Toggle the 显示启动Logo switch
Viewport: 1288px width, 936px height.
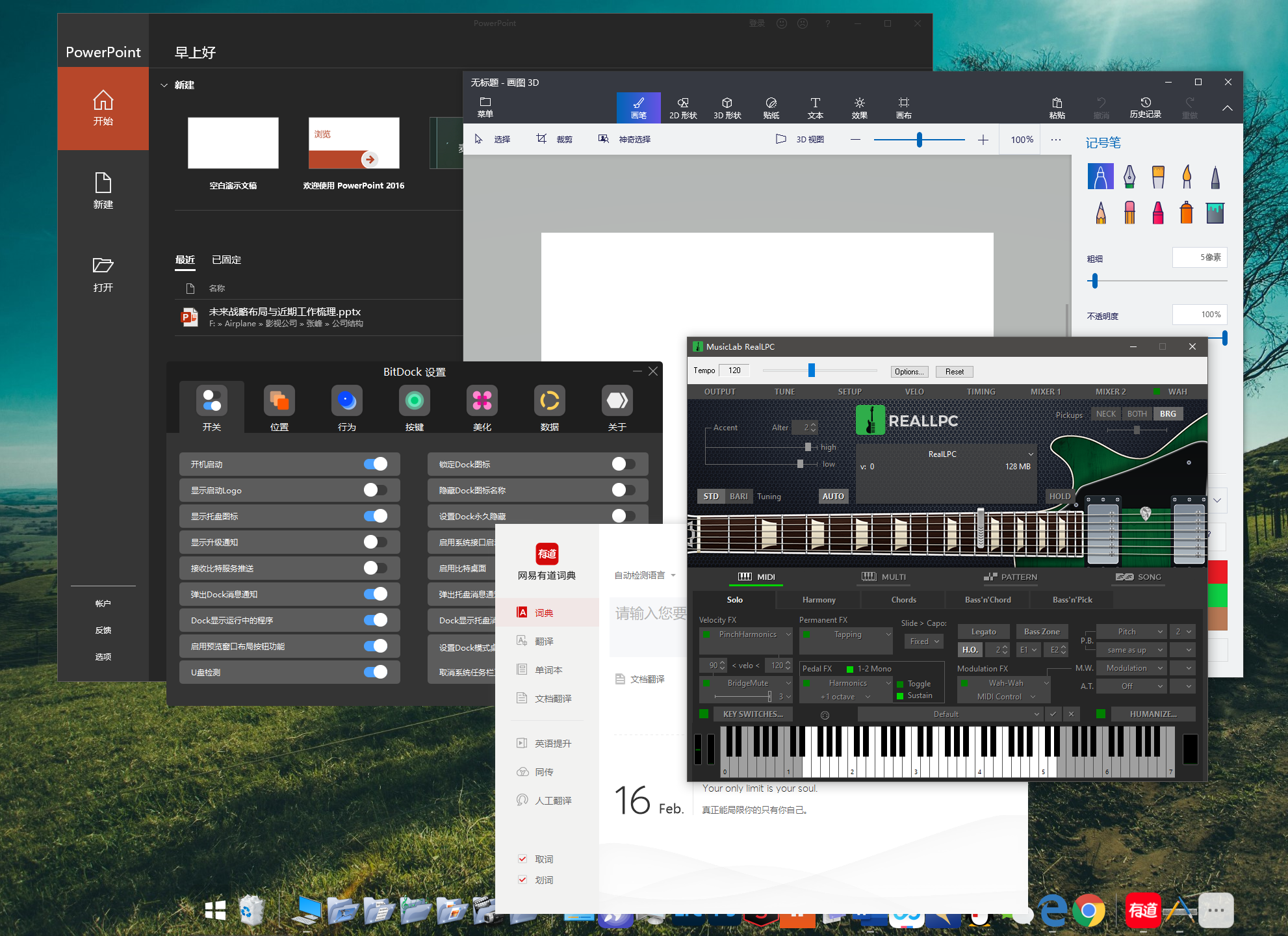[x=375, y=489]
